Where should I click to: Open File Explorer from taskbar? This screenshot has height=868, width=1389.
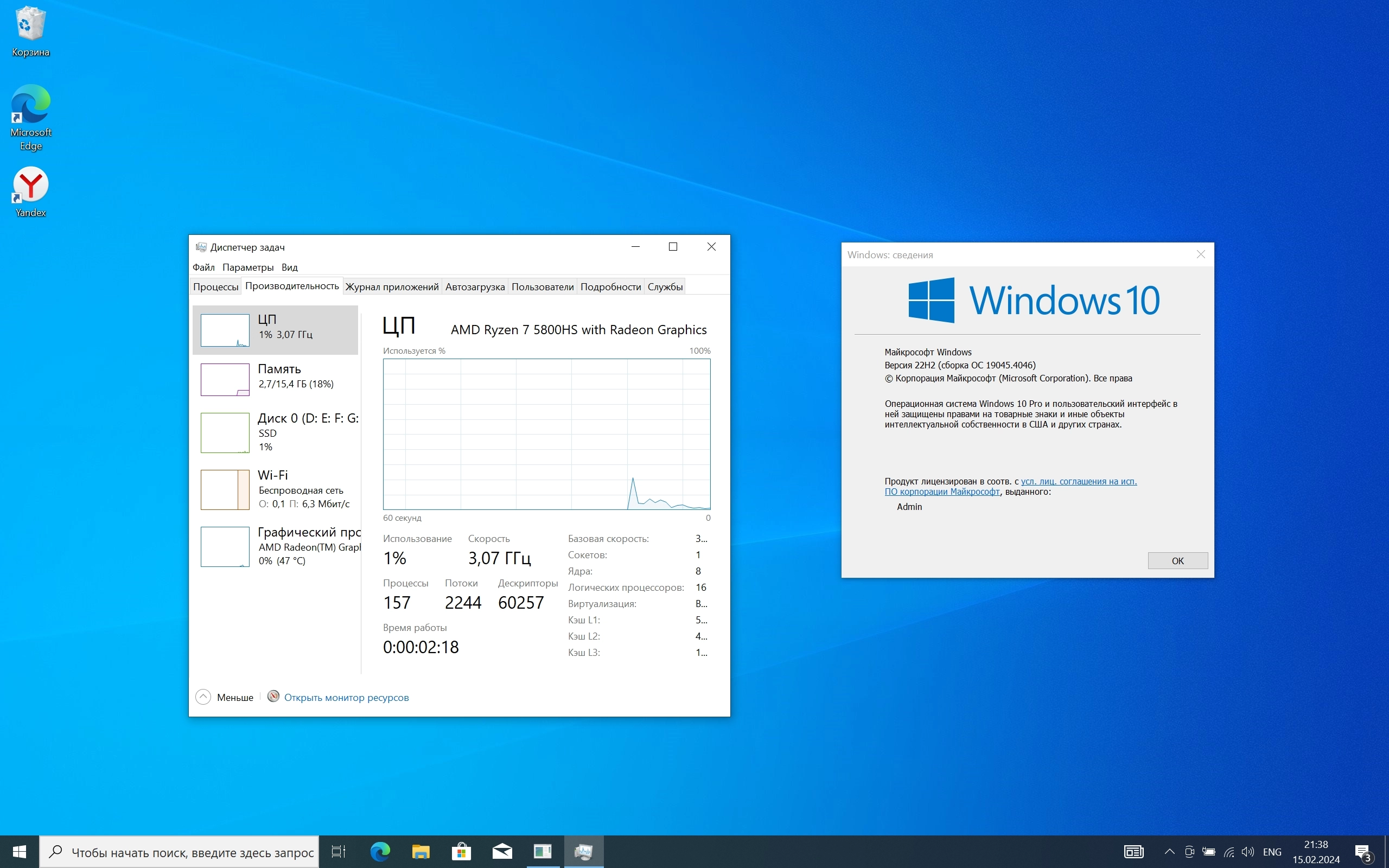coord(420,851)
